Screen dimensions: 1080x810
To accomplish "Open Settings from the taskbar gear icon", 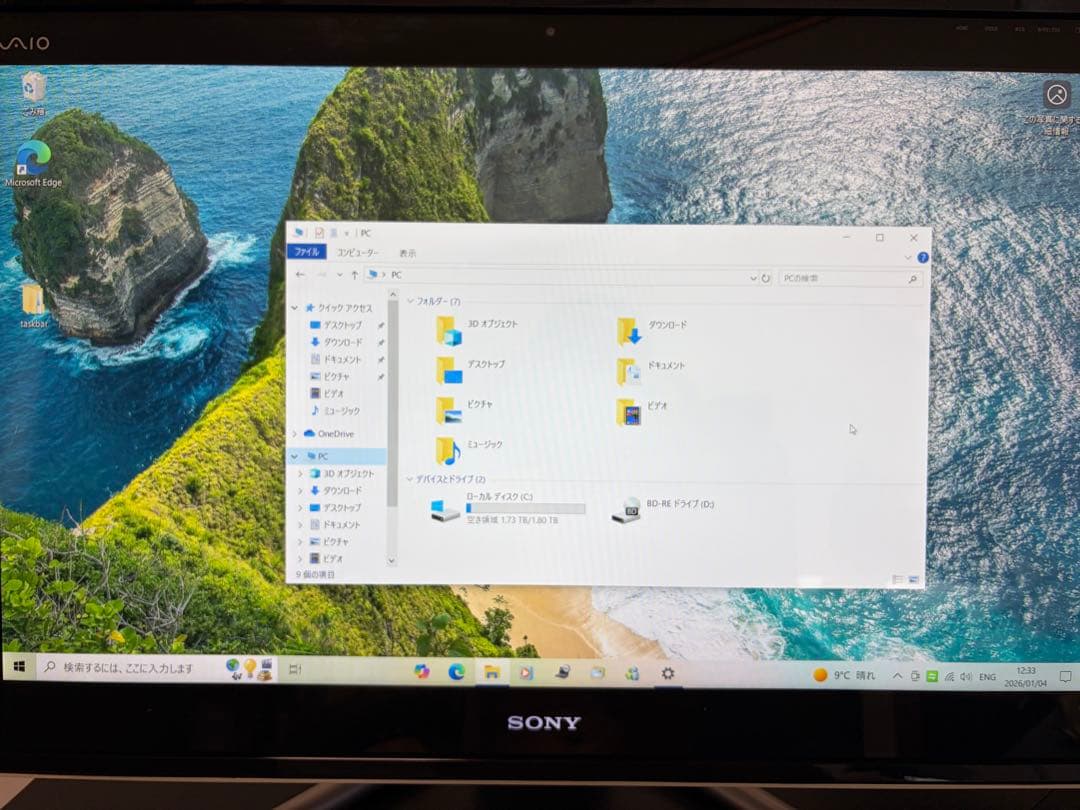I will [667, 673].
